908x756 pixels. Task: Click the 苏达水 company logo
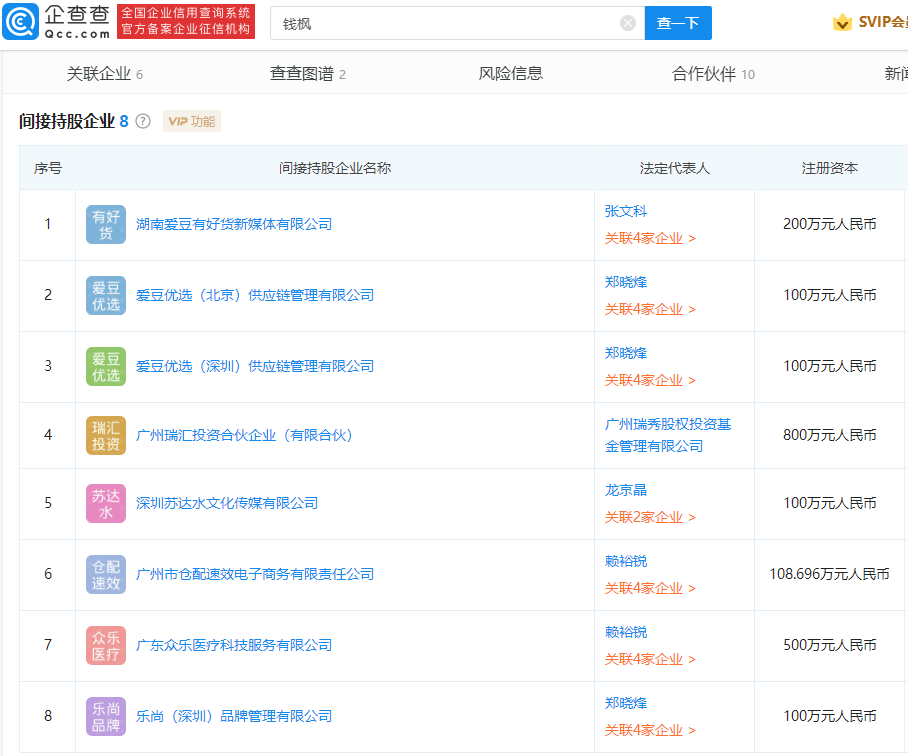[105, 503]
